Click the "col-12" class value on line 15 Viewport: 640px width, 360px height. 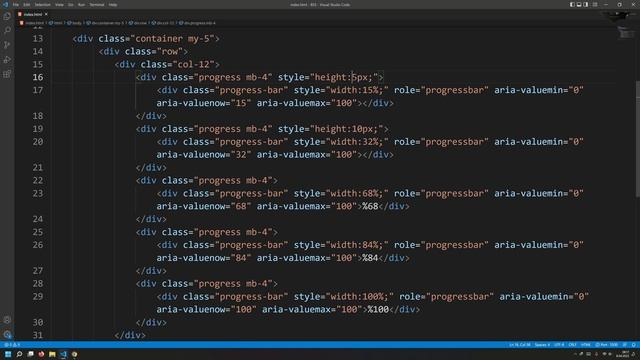[194, 64]
